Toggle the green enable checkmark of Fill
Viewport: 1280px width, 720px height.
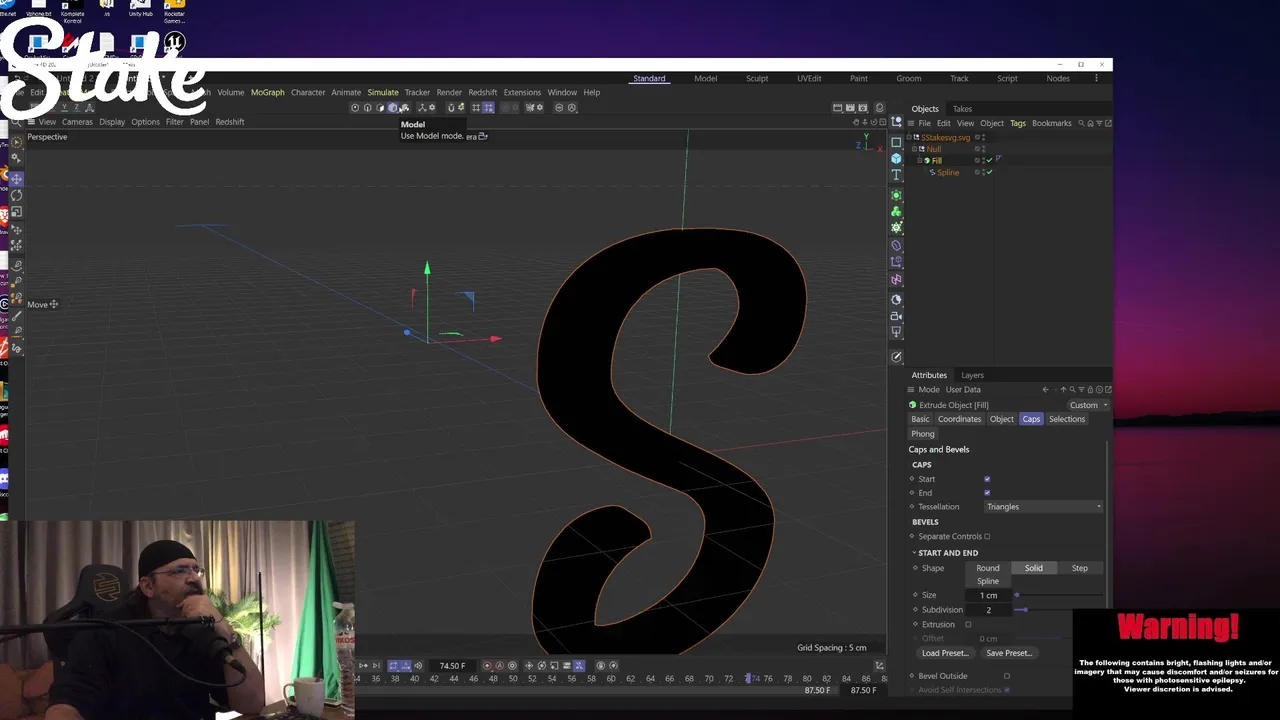(x=989, y=160)
